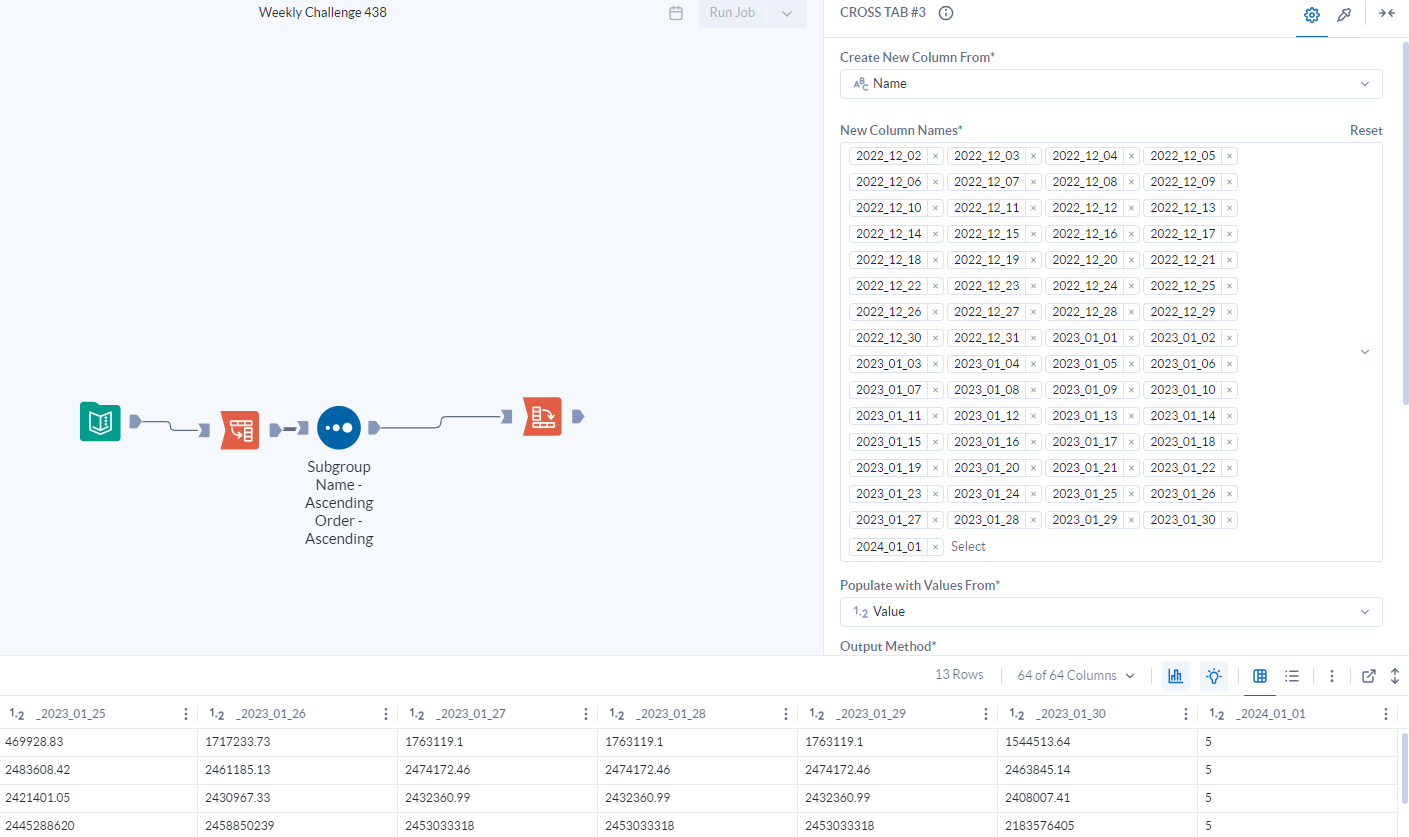The image size is (1409, 837).
Task: Open the Cross Tab settings gear tab
Action: coord(1311,14)
